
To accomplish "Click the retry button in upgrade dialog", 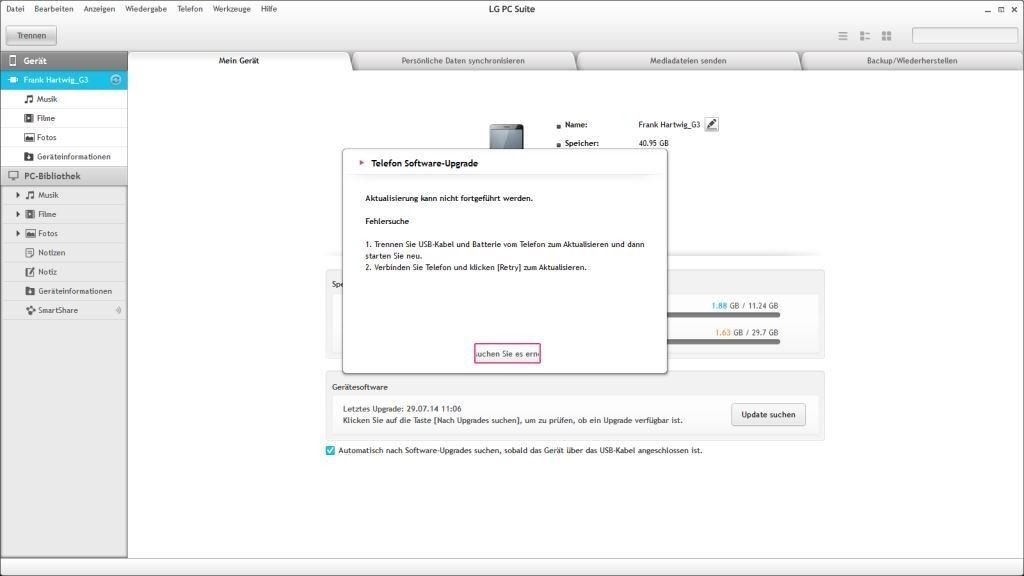I will tap(507, 353).
